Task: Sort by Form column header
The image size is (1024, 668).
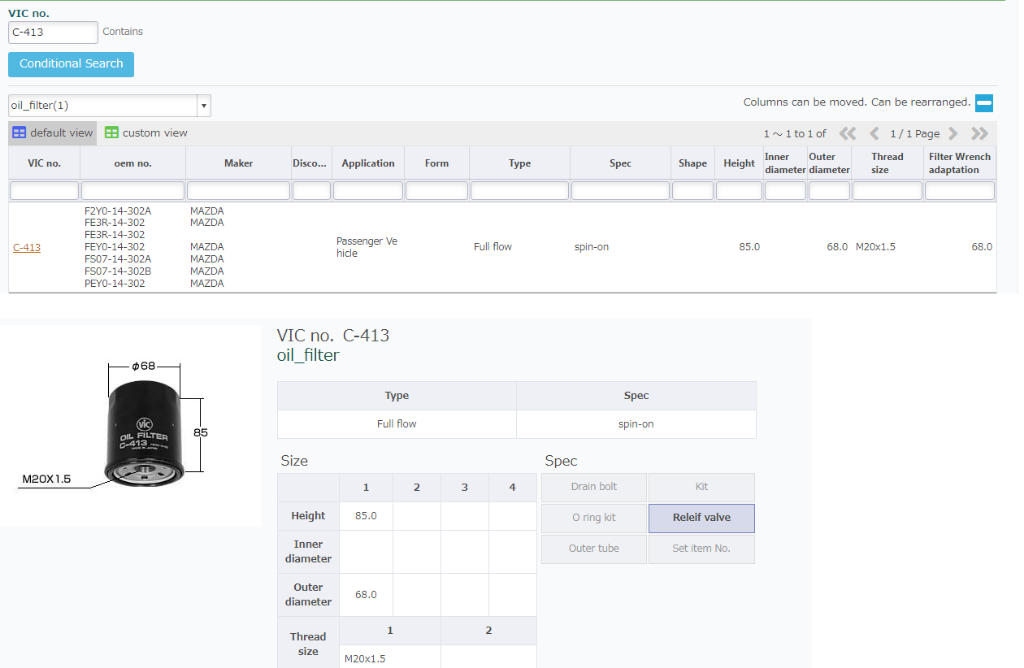Action: pyautogui.click(x=437, y=163)
